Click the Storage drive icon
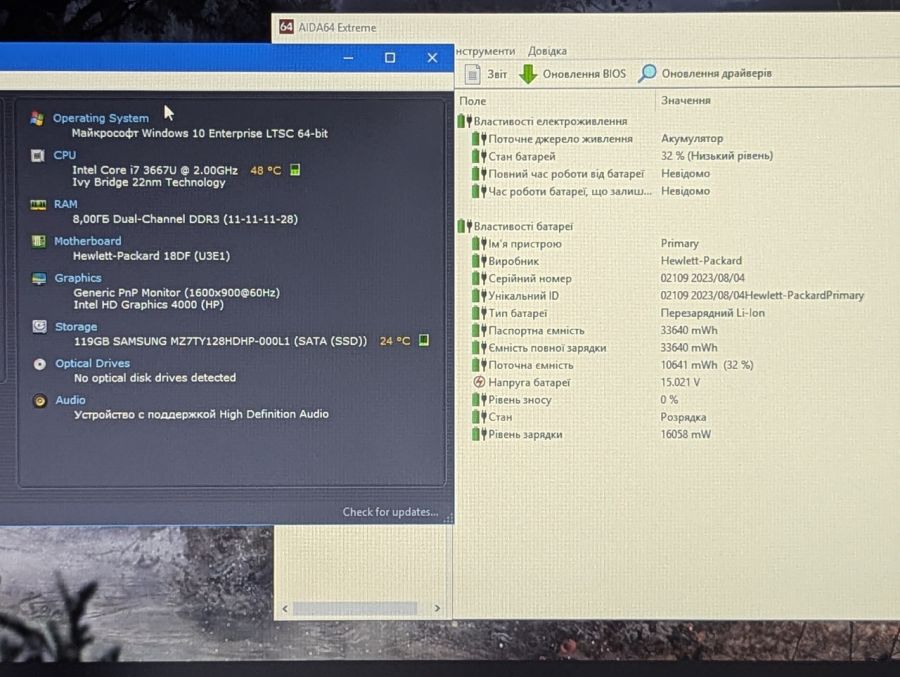The image size is (900, 677). coord(40,327)
